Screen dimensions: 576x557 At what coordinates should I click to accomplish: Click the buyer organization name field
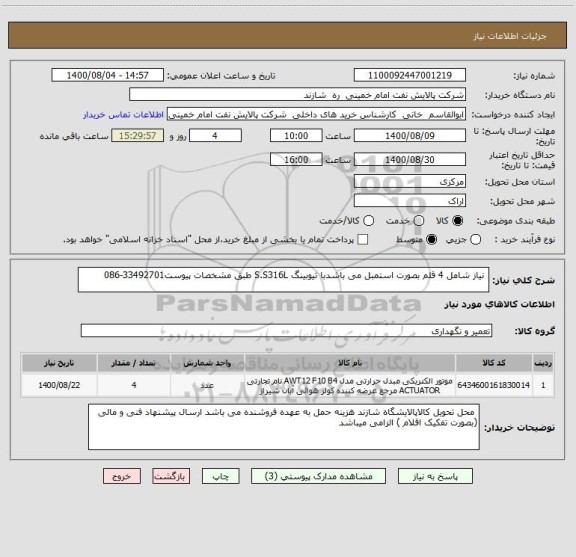(x=298, y=95)
